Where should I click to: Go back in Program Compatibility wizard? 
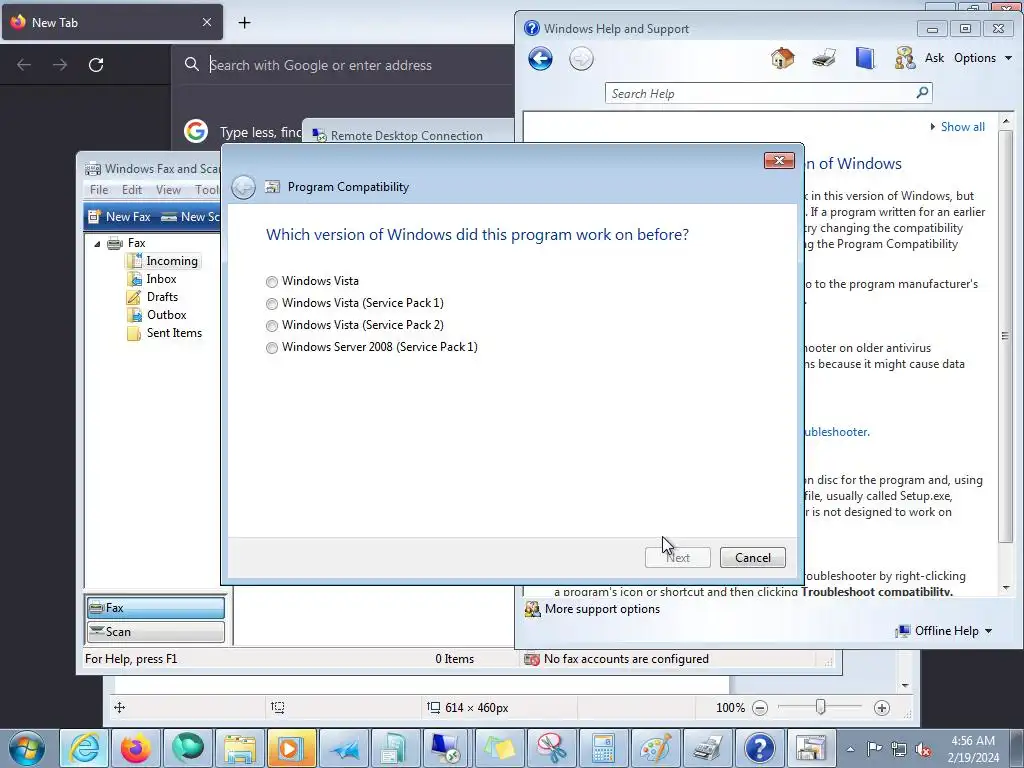click(x=243, y=187)
